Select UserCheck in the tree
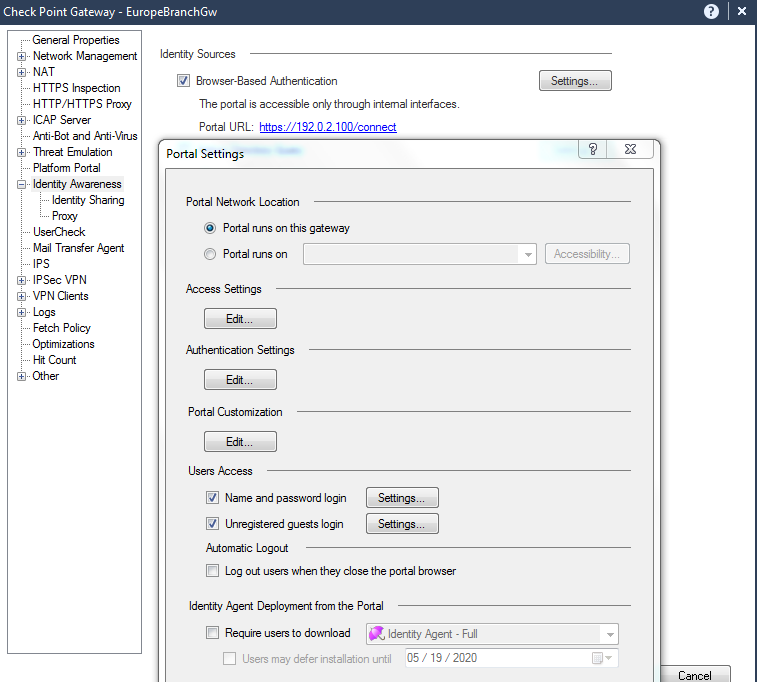Image resolution: width=757 pixels, height=682 pixels. pos(59,232)
